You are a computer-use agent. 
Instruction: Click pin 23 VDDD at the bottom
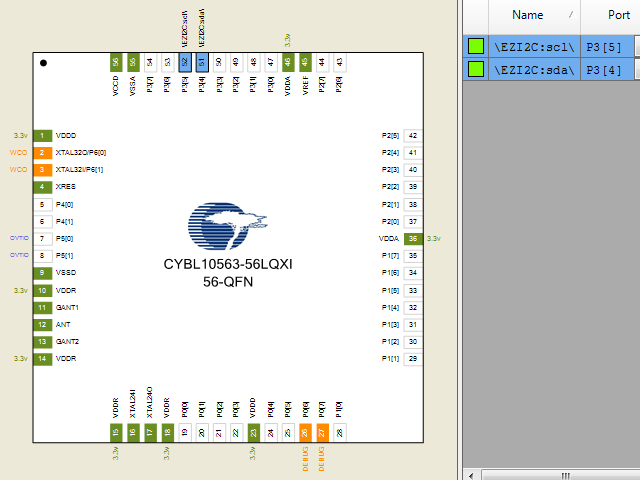pos(253,433)
